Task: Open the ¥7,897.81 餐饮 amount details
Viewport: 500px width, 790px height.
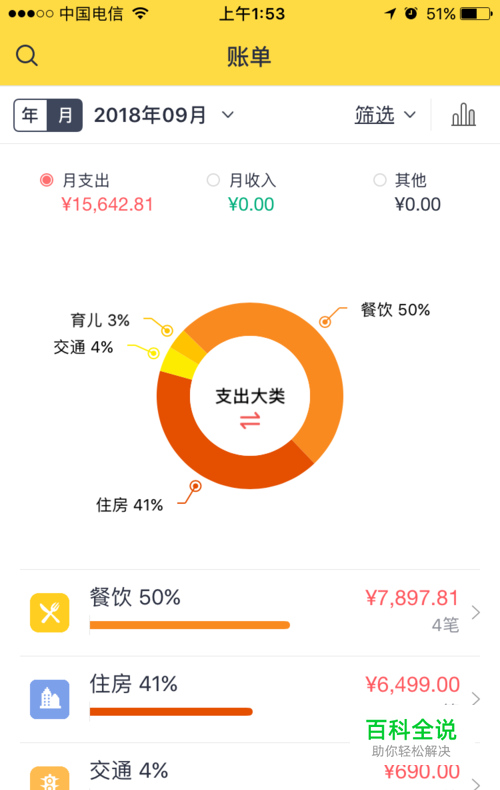Action: 412,598
